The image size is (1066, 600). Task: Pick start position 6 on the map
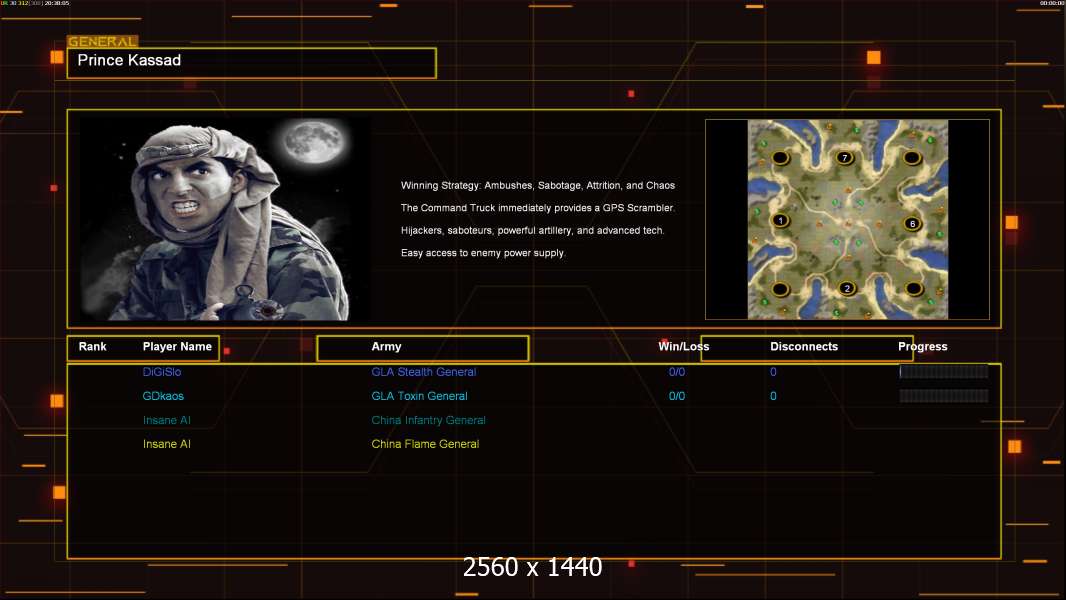tap(911, 223)
